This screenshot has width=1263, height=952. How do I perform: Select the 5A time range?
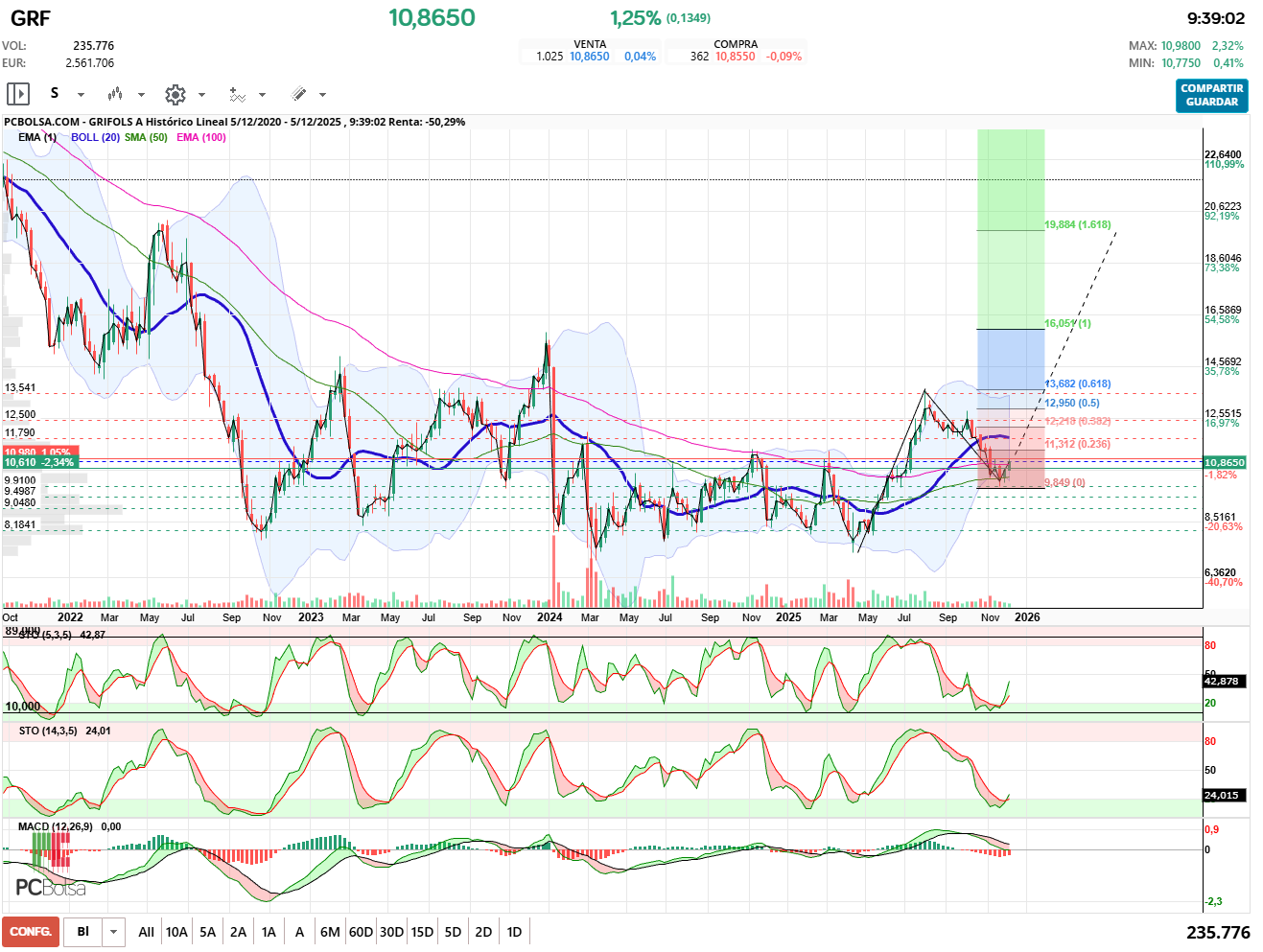coord(207,932)
